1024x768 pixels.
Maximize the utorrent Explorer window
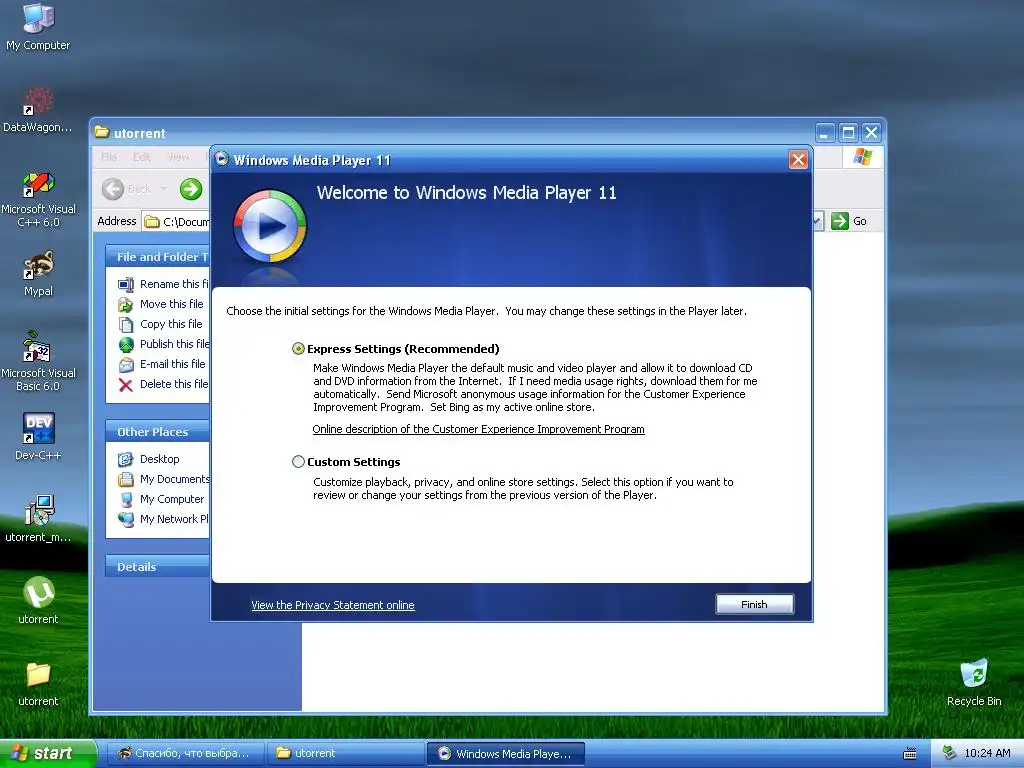point(848,133)
